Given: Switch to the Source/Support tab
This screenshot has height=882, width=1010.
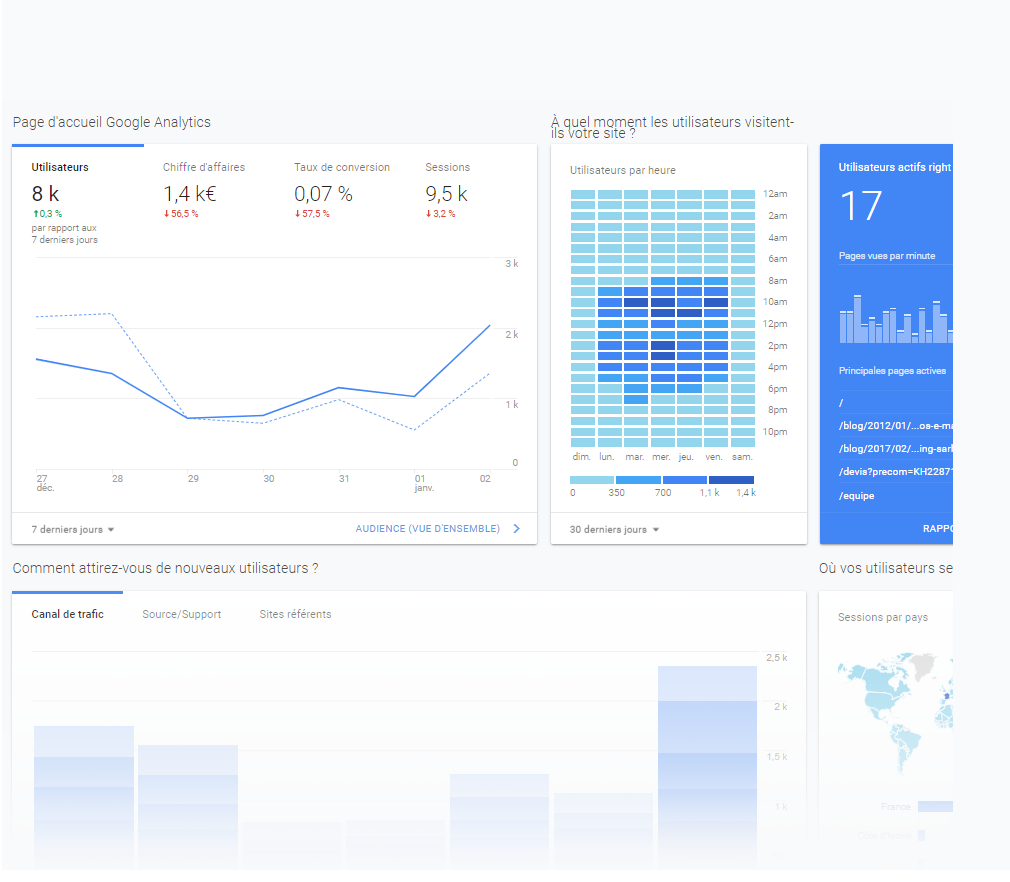Looking at the screenshot, I should [182, 614].
